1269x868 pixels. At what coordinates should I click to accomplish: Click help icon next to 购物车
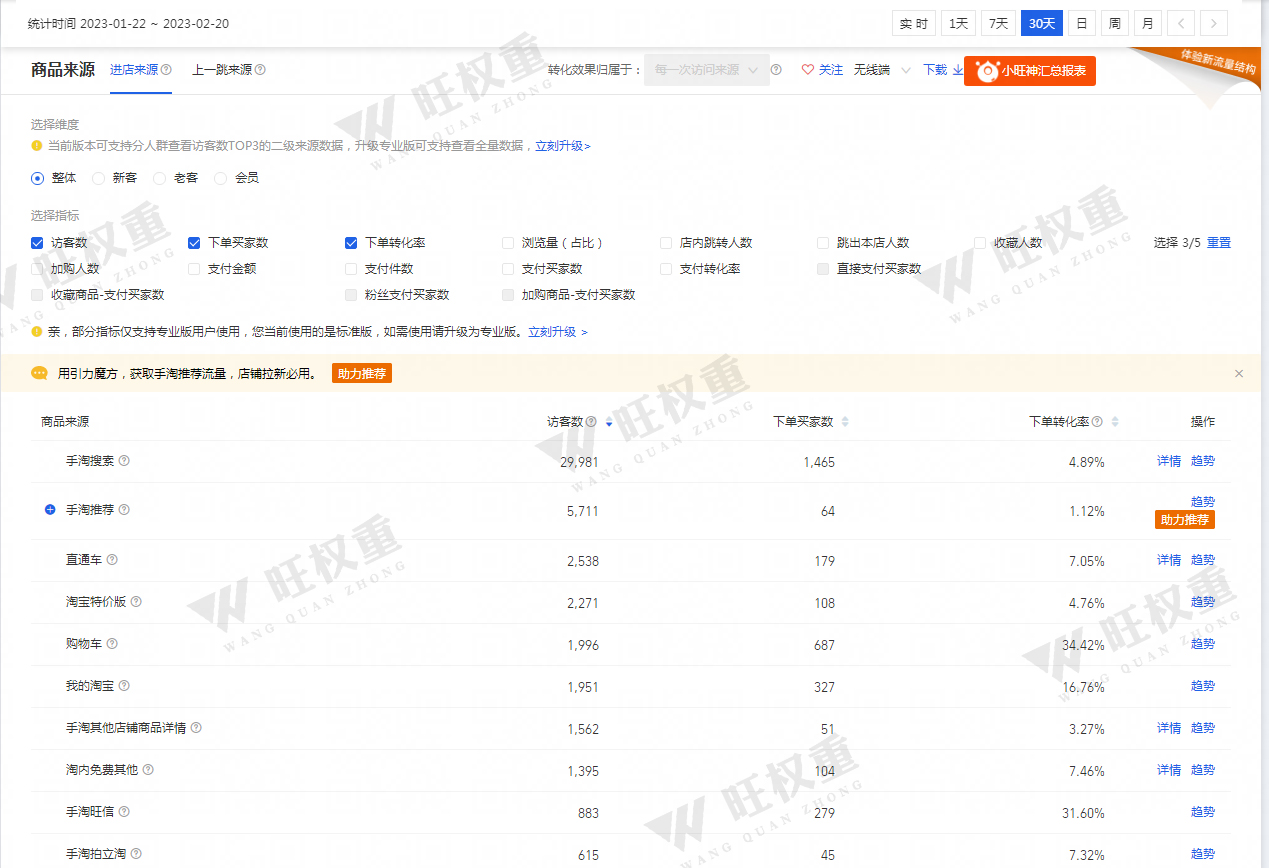tap(112, 644)
